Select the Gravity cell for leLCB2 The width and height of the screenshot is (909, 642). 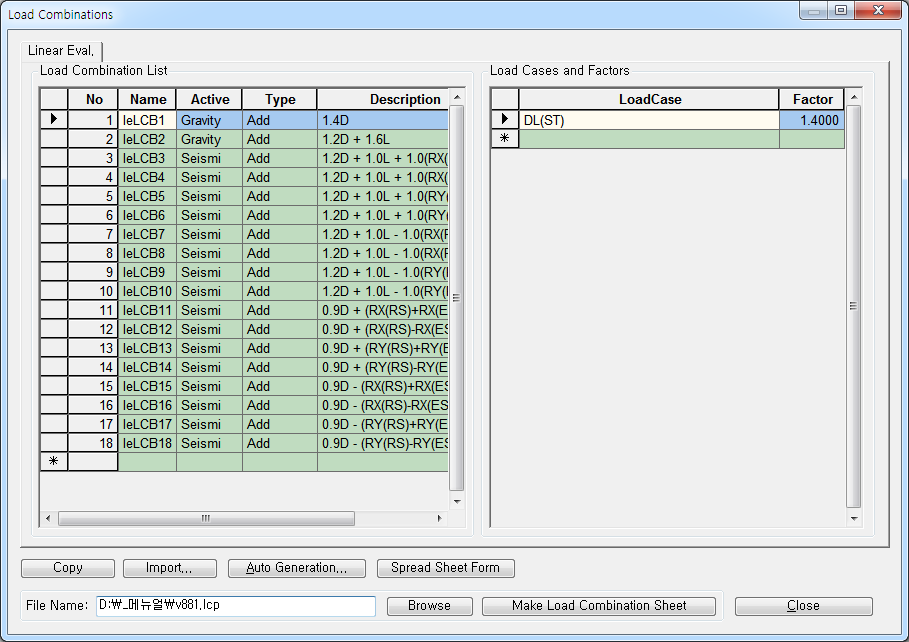tap(209, 139)
